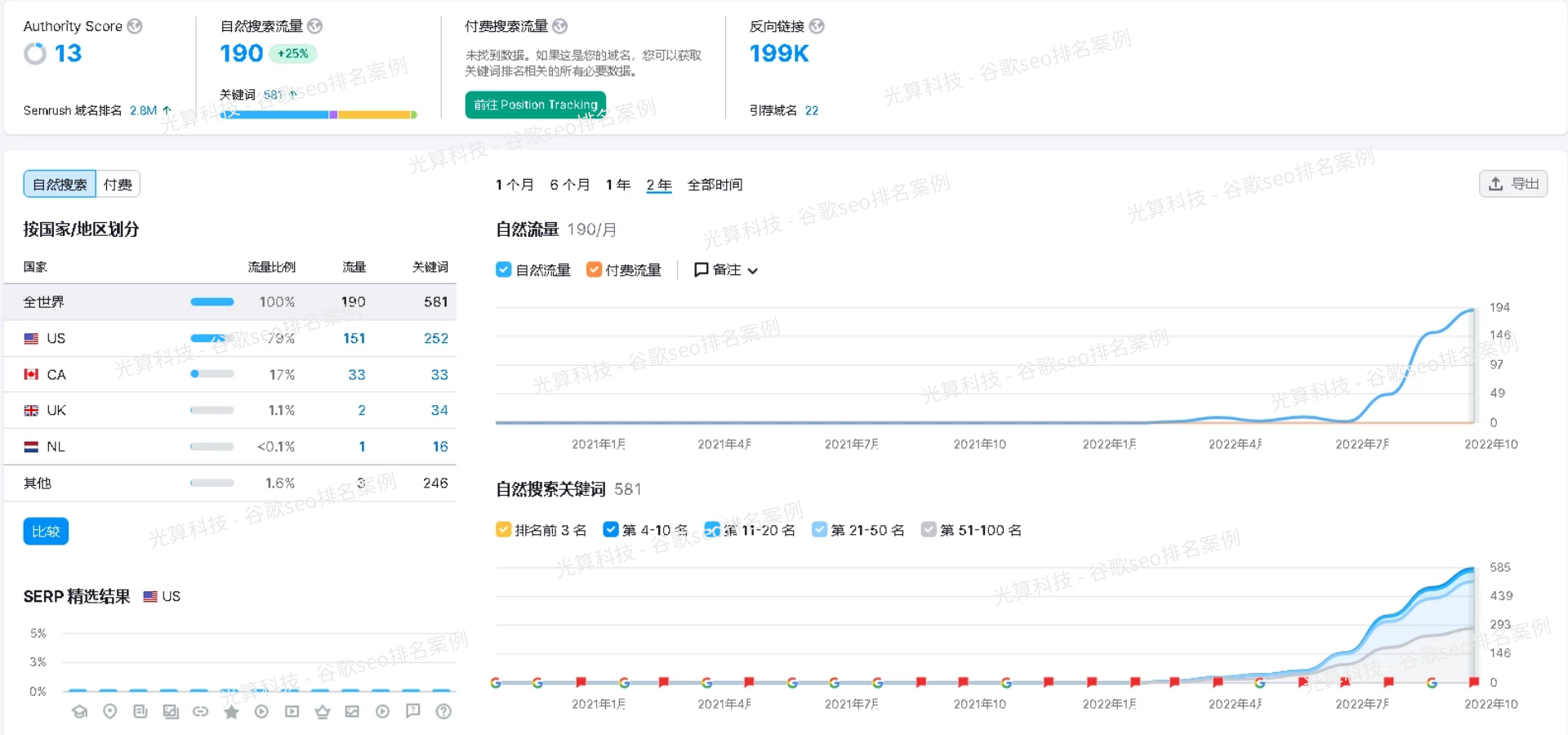
Task: Click the crown SERP feature icon
Action: tap(323, 711)
